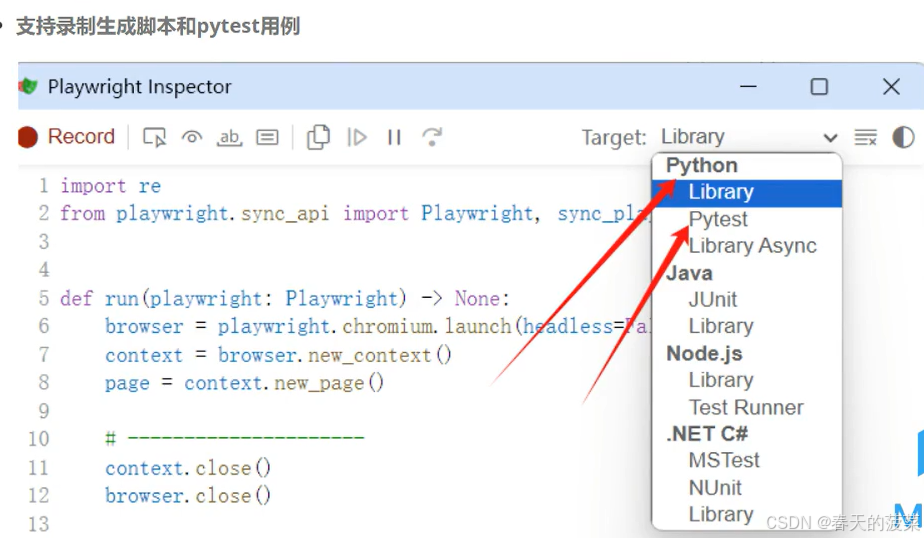Click code line 8 page assignment
This screenshot has width=924, height=538.
point(245,383)
